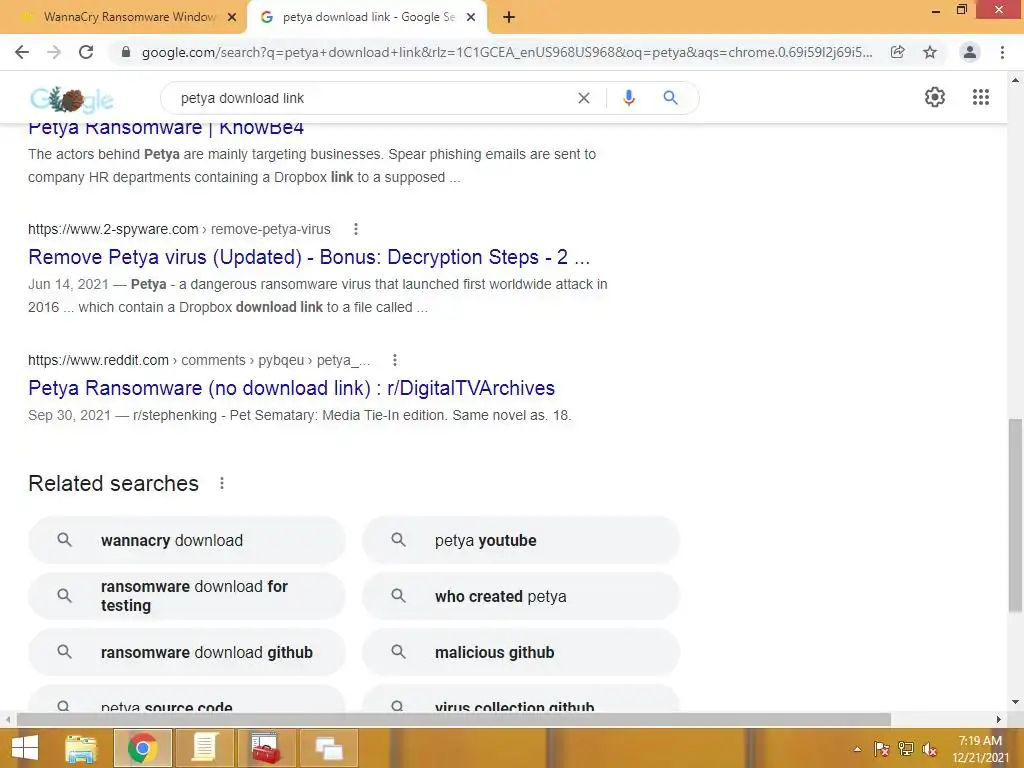Search who created petya

[521, 596]
